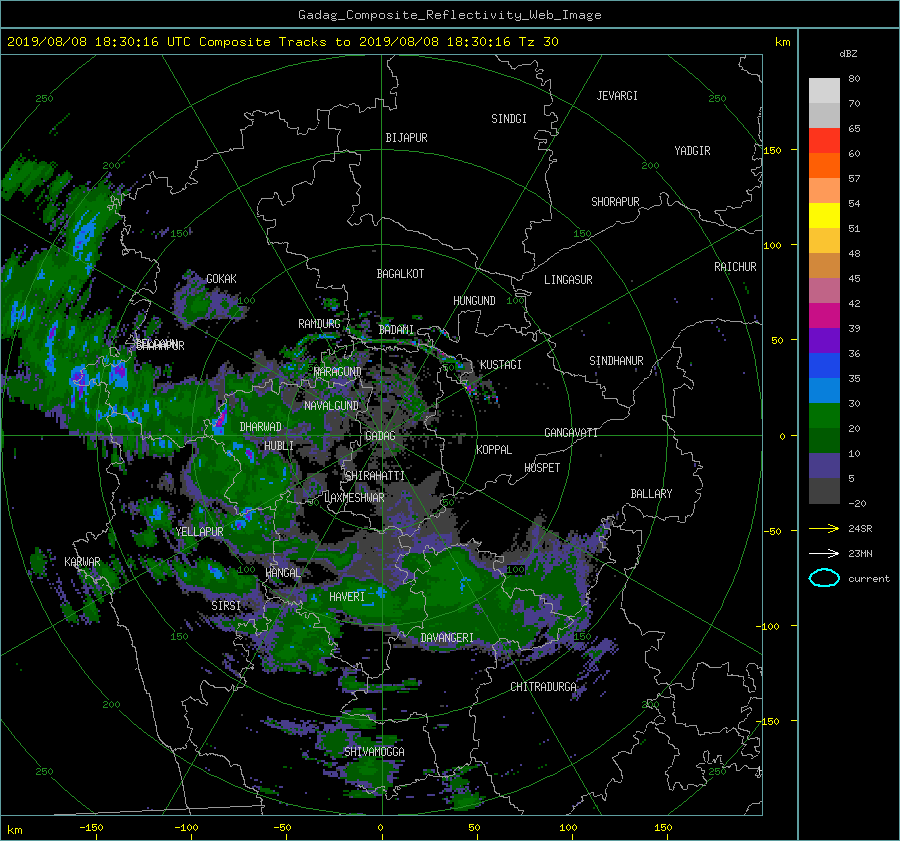This screenshot has width=900, height=841.
Task: Click the SHIRAHATTI city label
Action: (x=375, y=476)
